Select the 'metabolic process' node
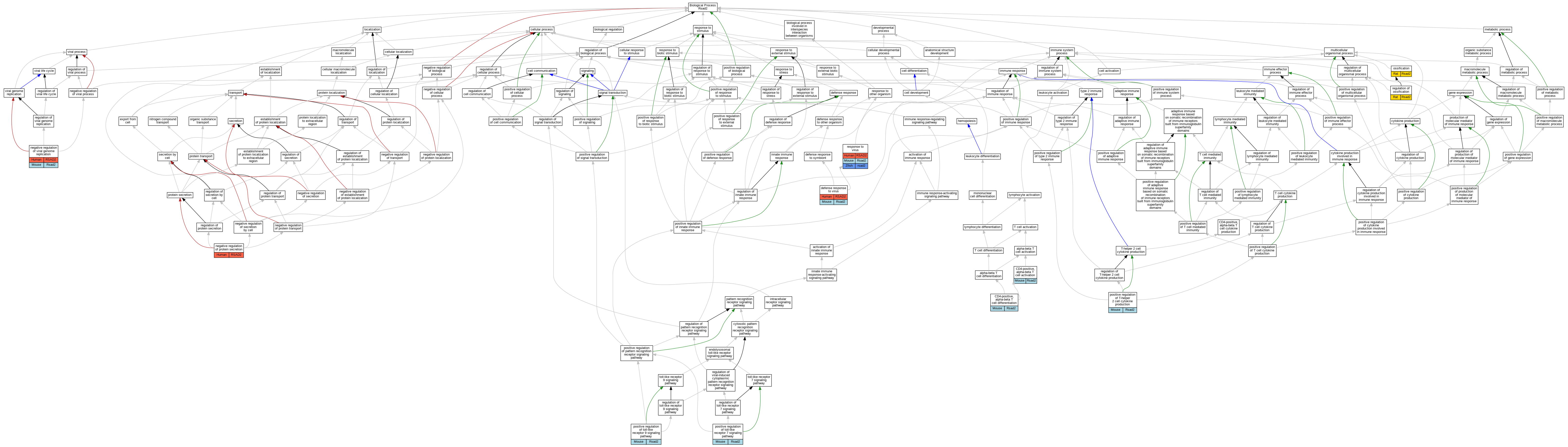The image size is (1568, 447). 1497,29
